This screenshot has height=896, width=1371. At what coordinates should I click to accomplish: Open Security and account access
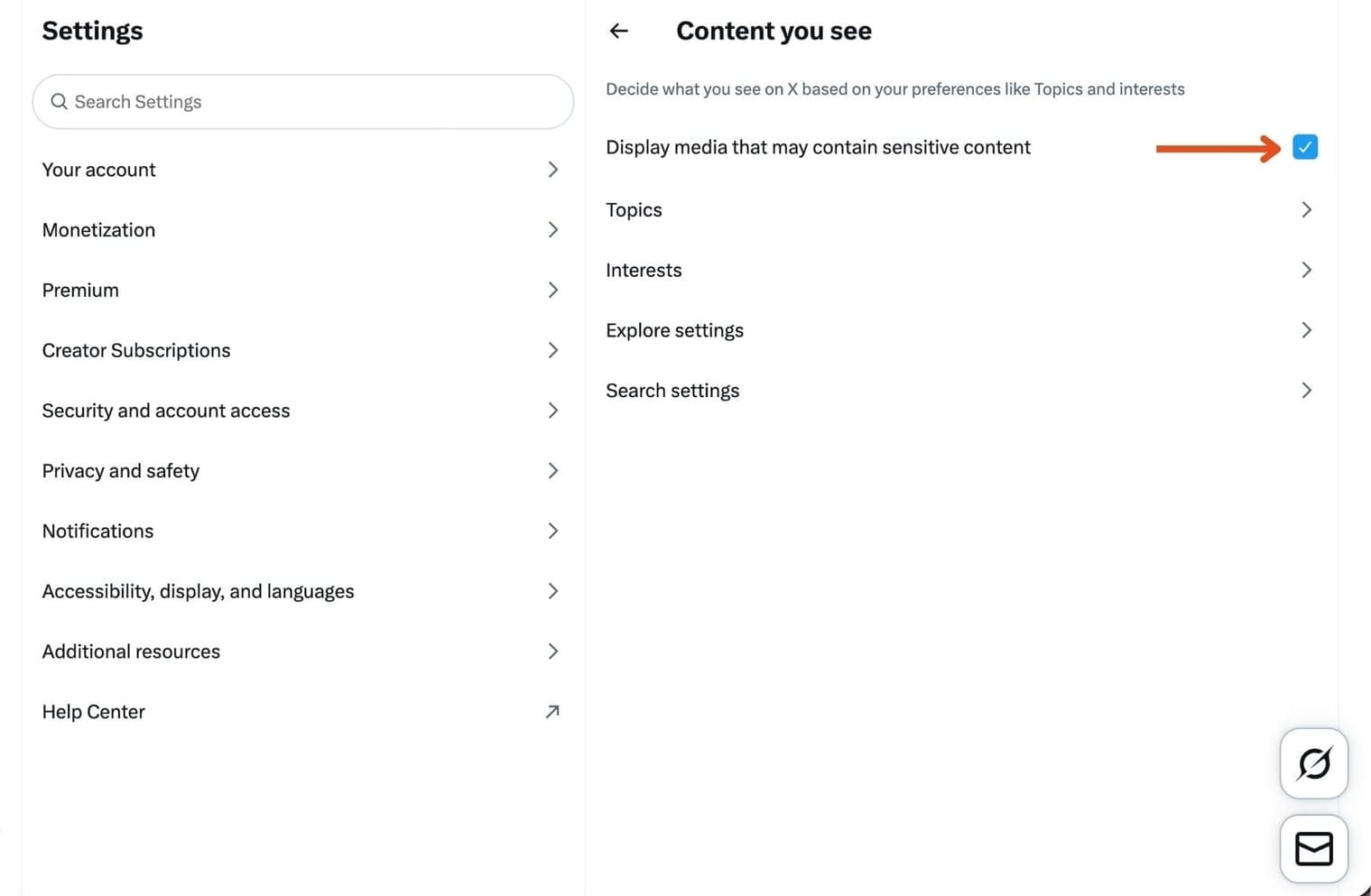click(166, 411)
